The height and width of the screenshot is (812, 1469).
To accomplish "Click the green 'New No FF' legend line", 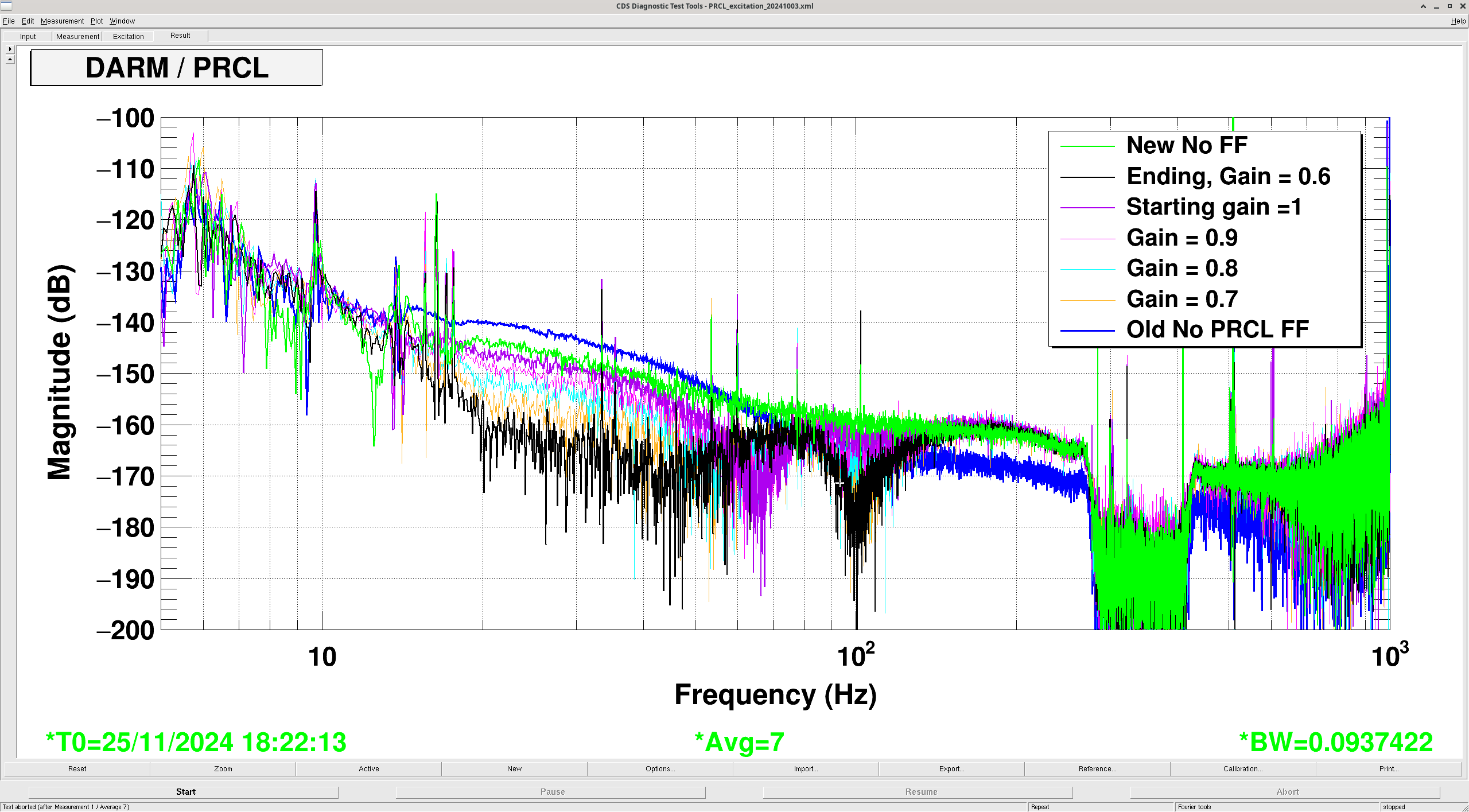I will [x=1087, y=146].
